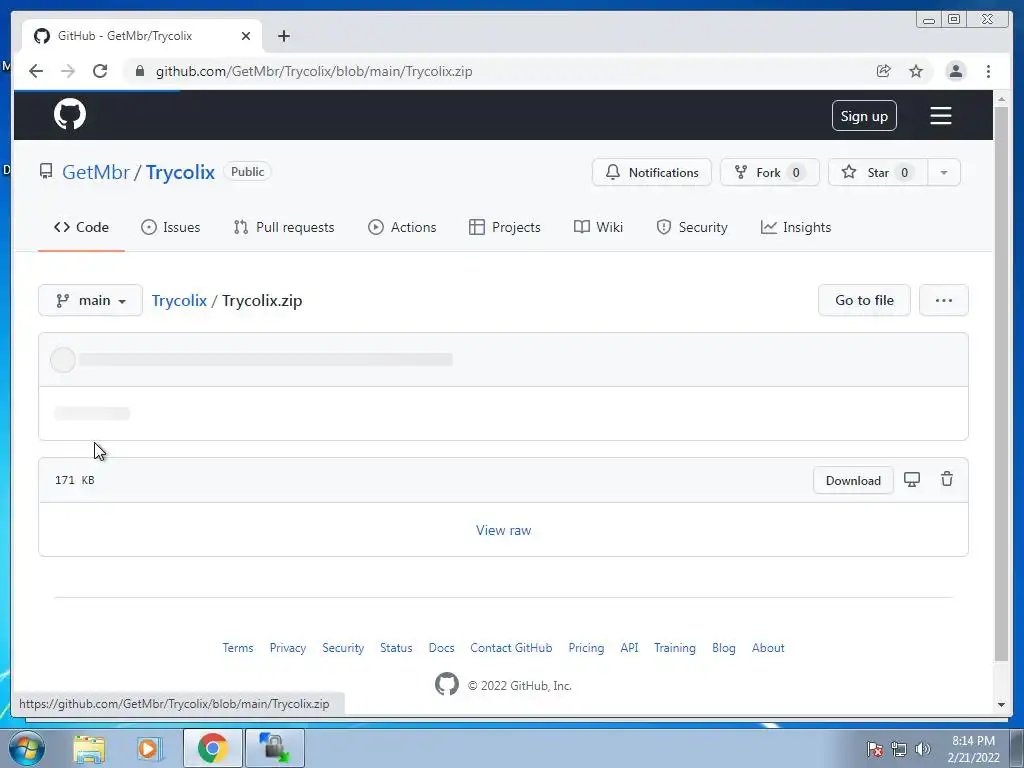Open the Pull requests tab
This screenshot has height=768, width=1024.
(x=283, y=227)
